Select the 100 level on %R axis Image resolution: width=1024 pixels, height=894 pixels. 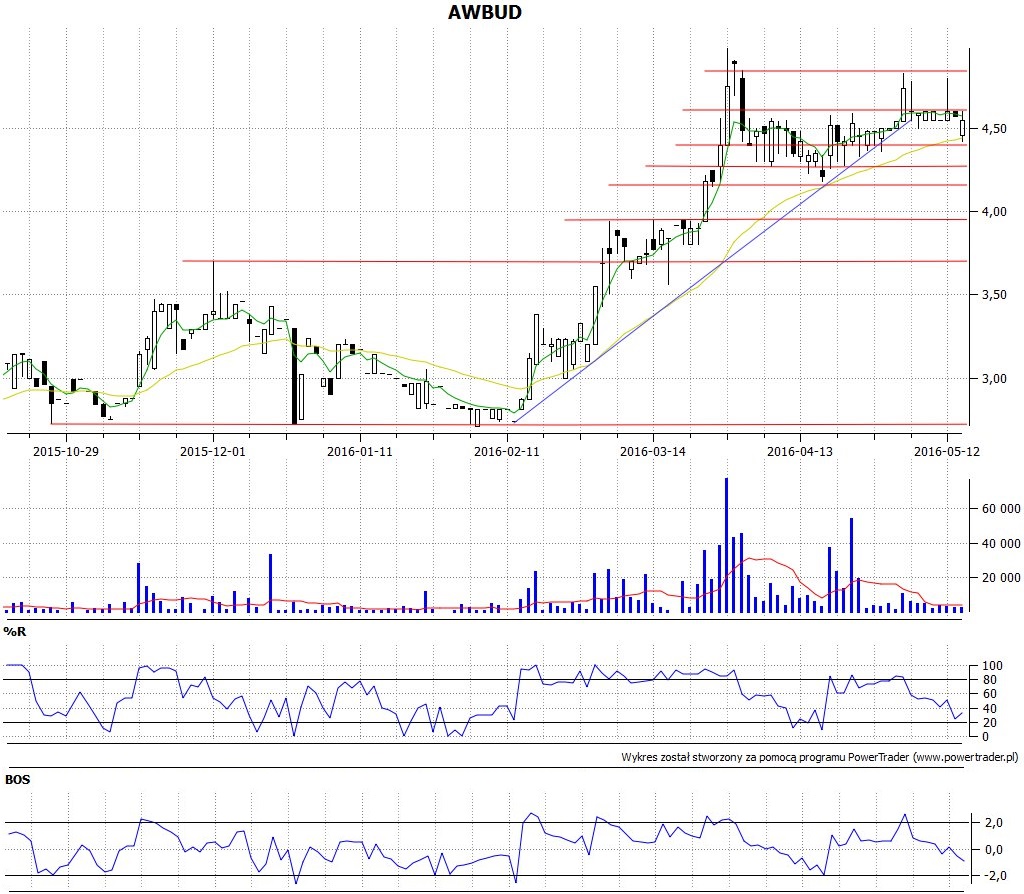click(x=992, y=665)
